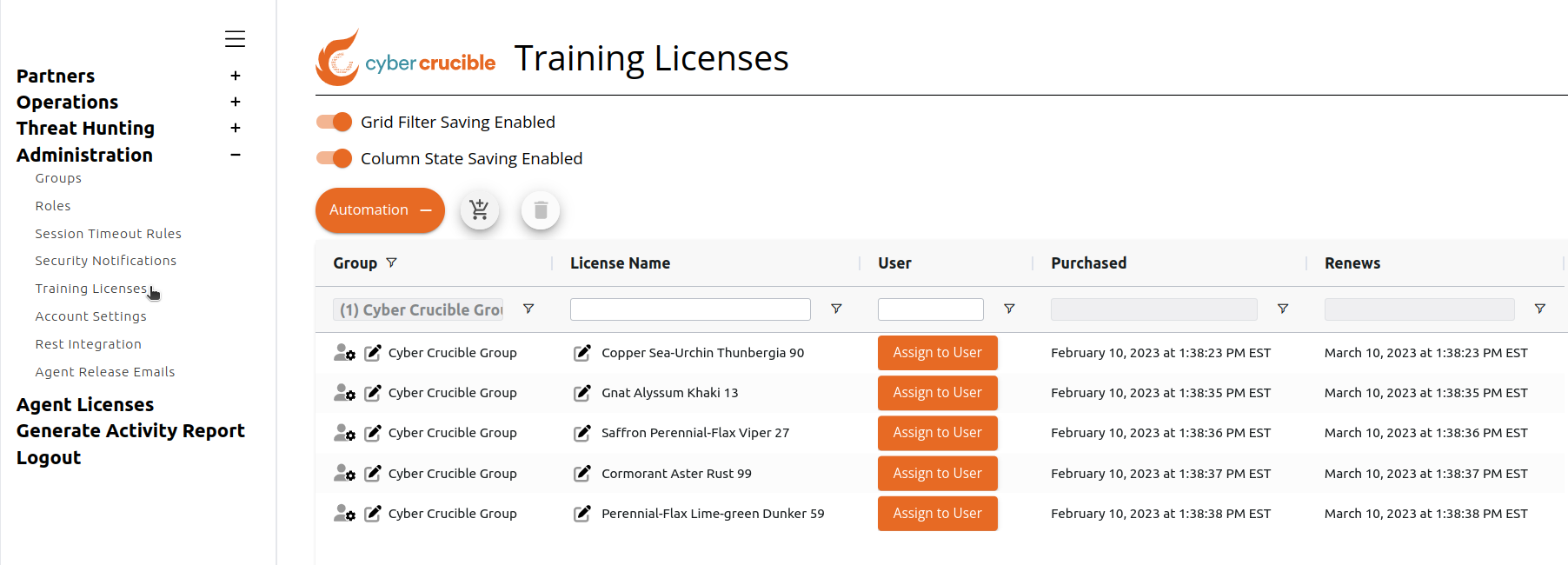Edit group icon in Saffron Perennial-Flax row
Viewport: 1568px width, 565px height.
373,433
